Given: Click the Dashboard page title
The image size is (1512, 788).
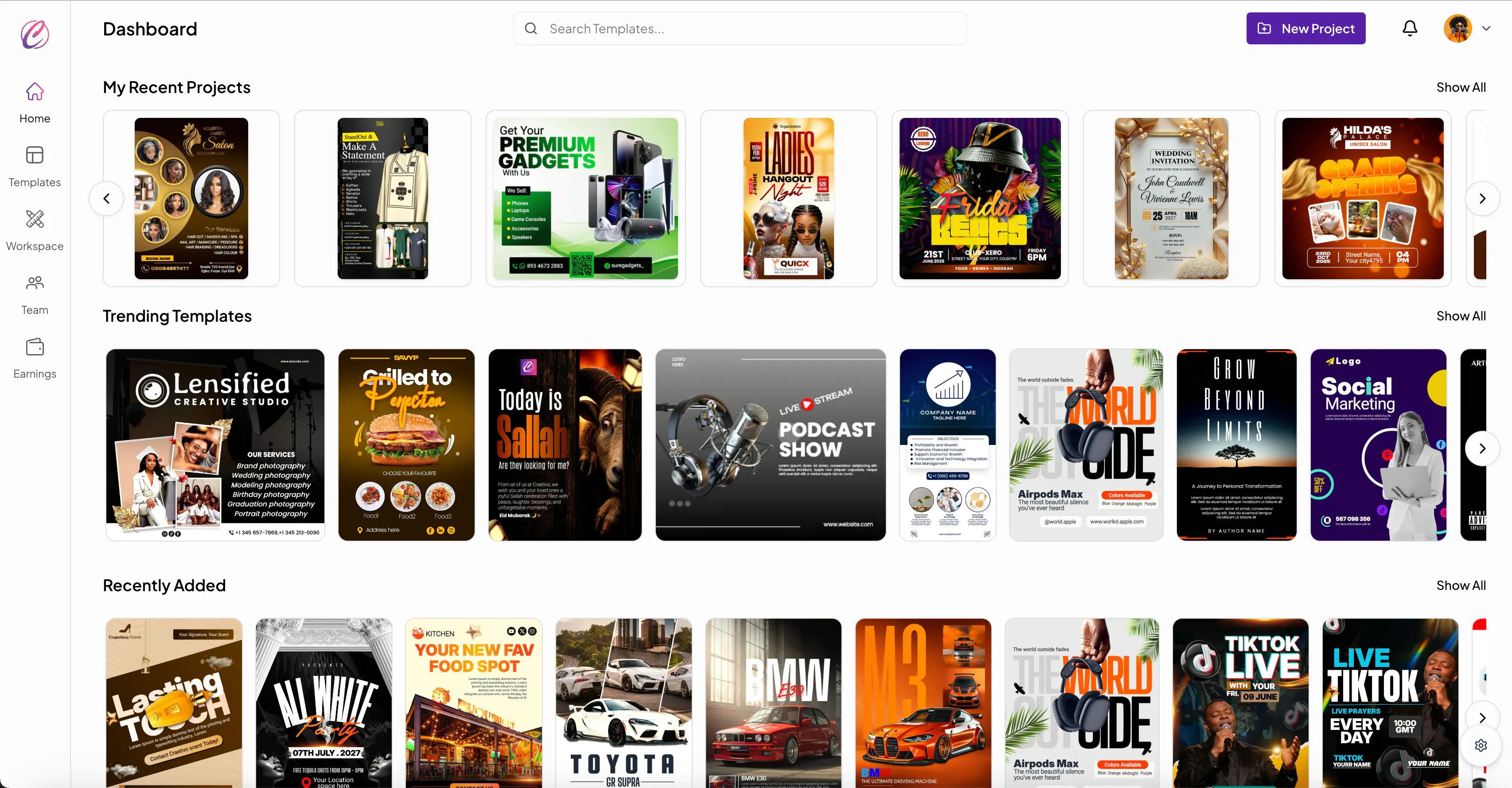Looking at the screenshot, I should (150, 29).
